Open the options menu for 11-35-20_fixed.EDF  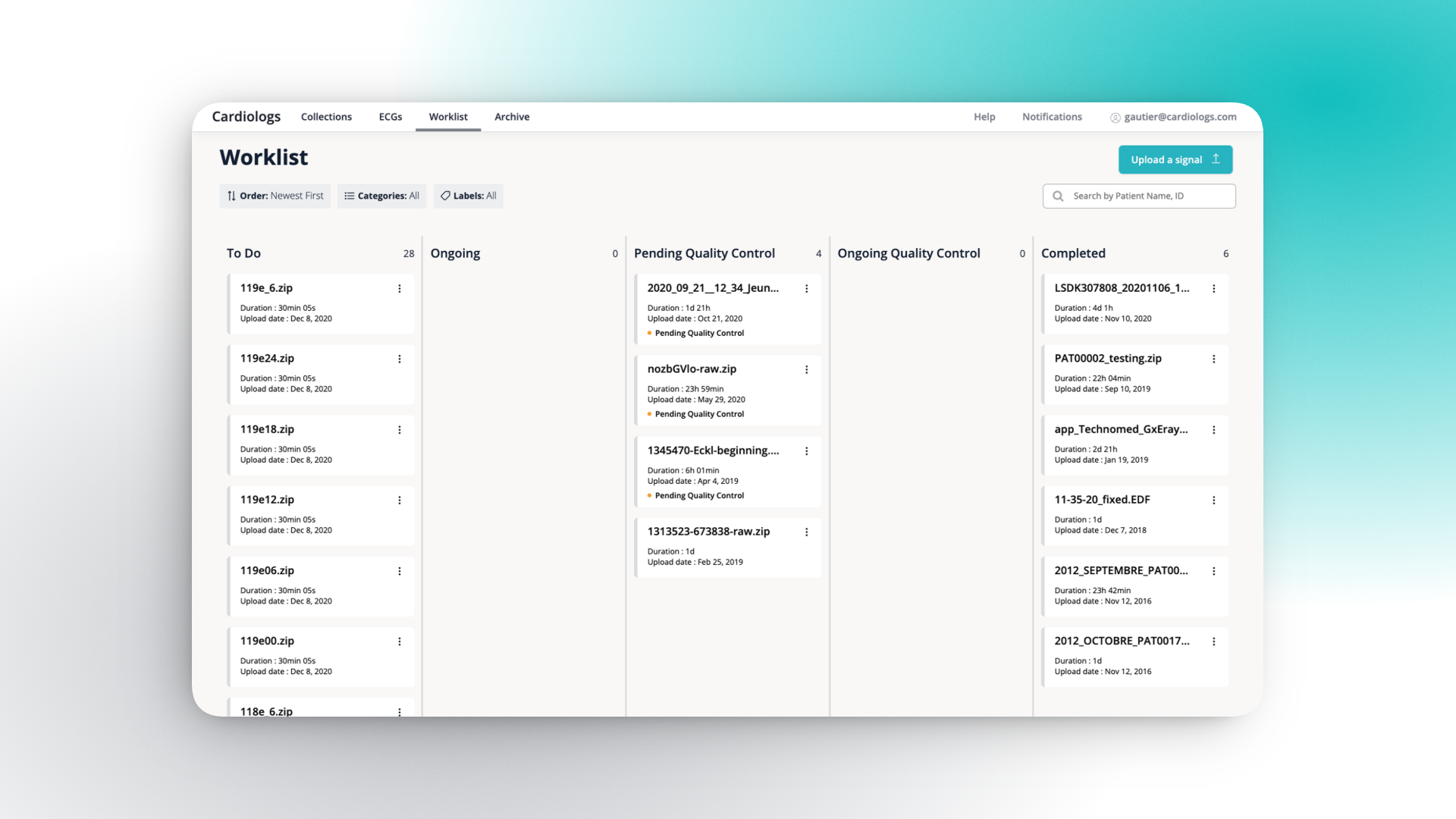click(x=1214, y=500)
